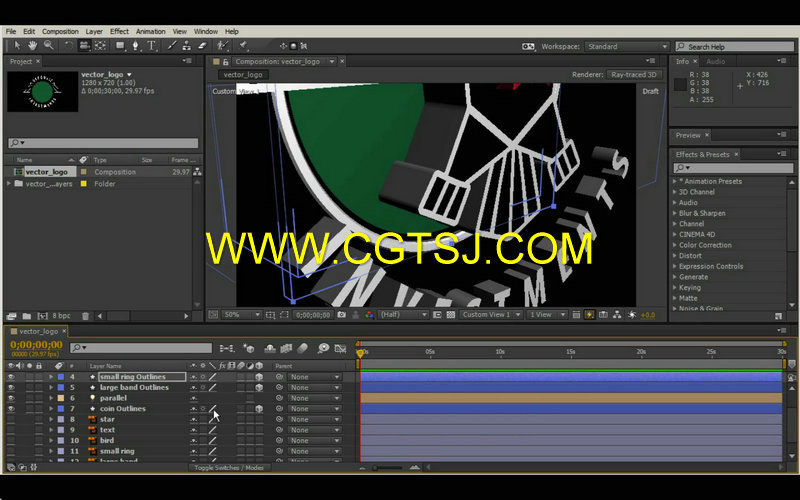Image resolution: width=800 pixels, height=500 pixels.
Task: Expand the Blur & Sharpen effects category
Action: click(x=675, y=213)
